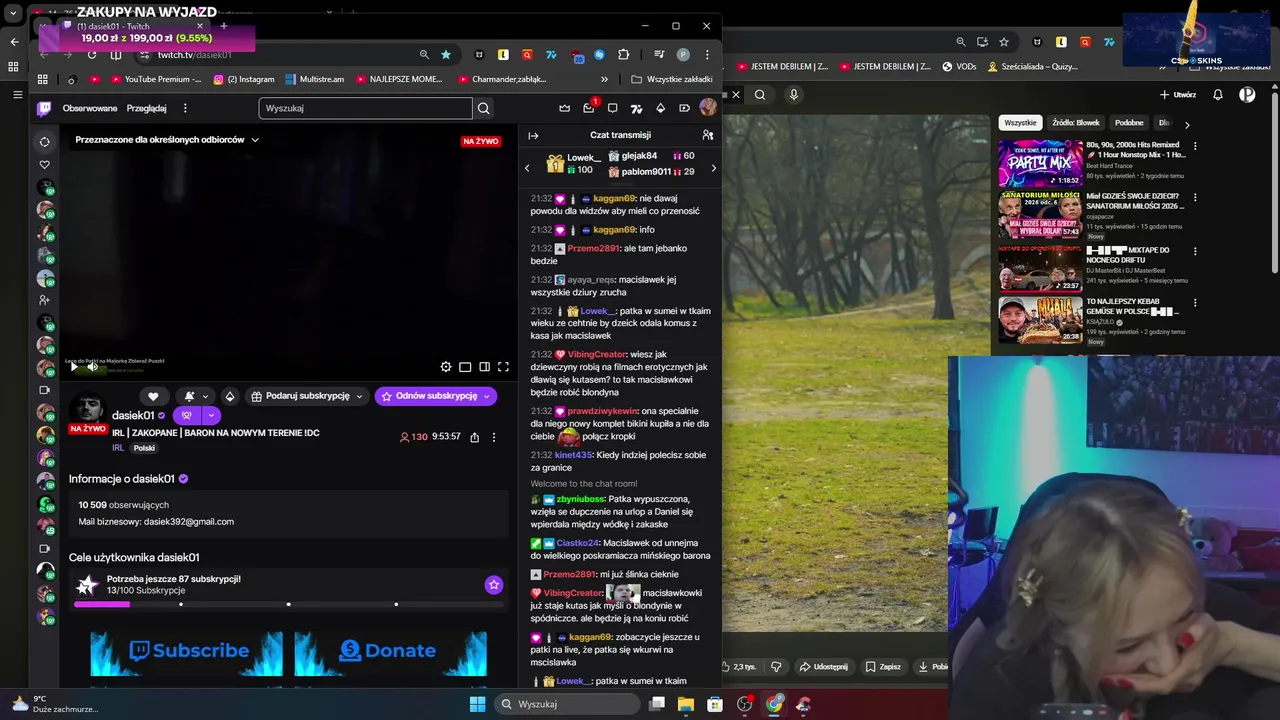The image size is (1280, 720).
Task: Click the purple watch-together button by dasiek01
Action: 186,415
